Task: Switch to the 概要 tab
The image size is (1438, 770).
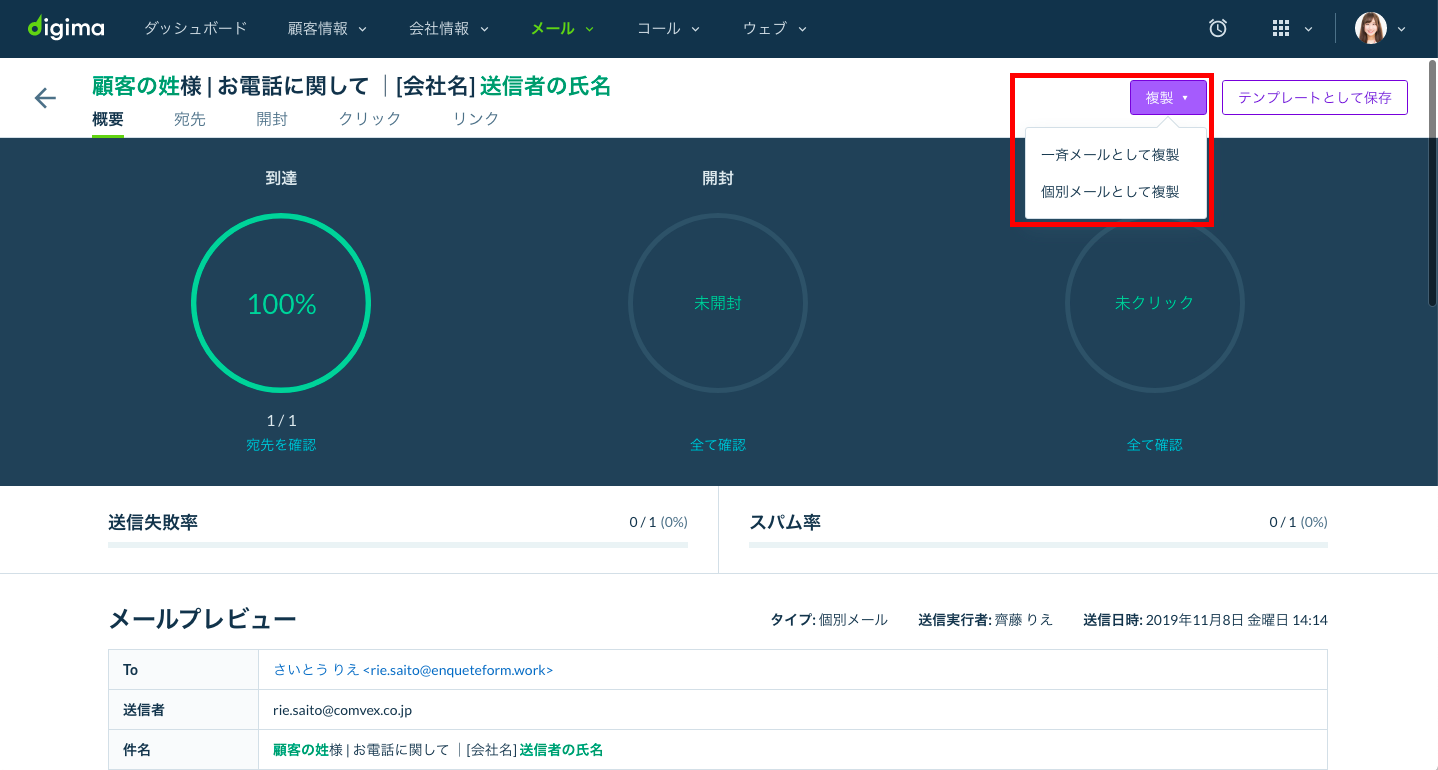Action: click(x=108, y=119)
